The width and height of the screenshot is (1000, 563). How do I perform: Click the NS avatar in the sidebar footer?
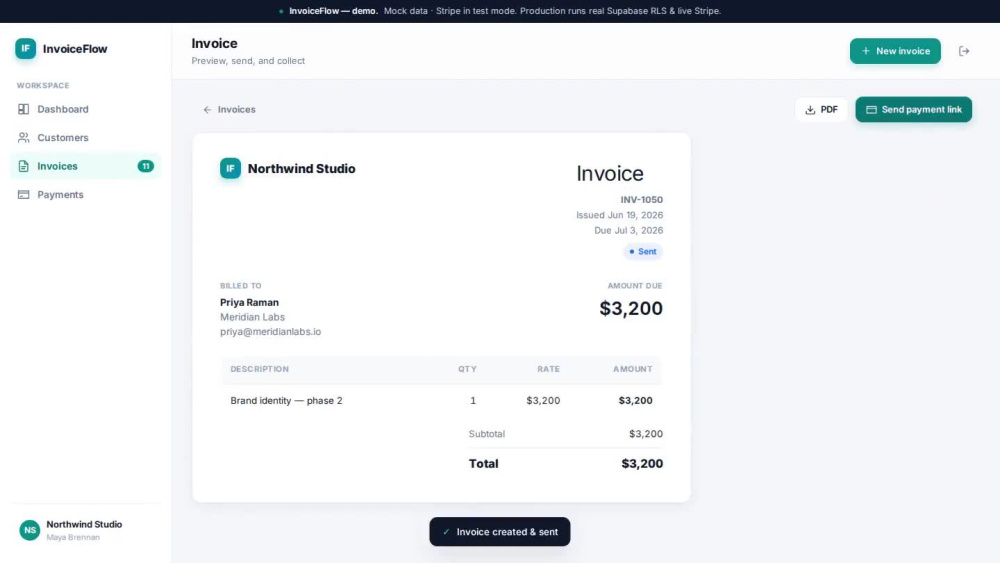[x=29, y=530]
